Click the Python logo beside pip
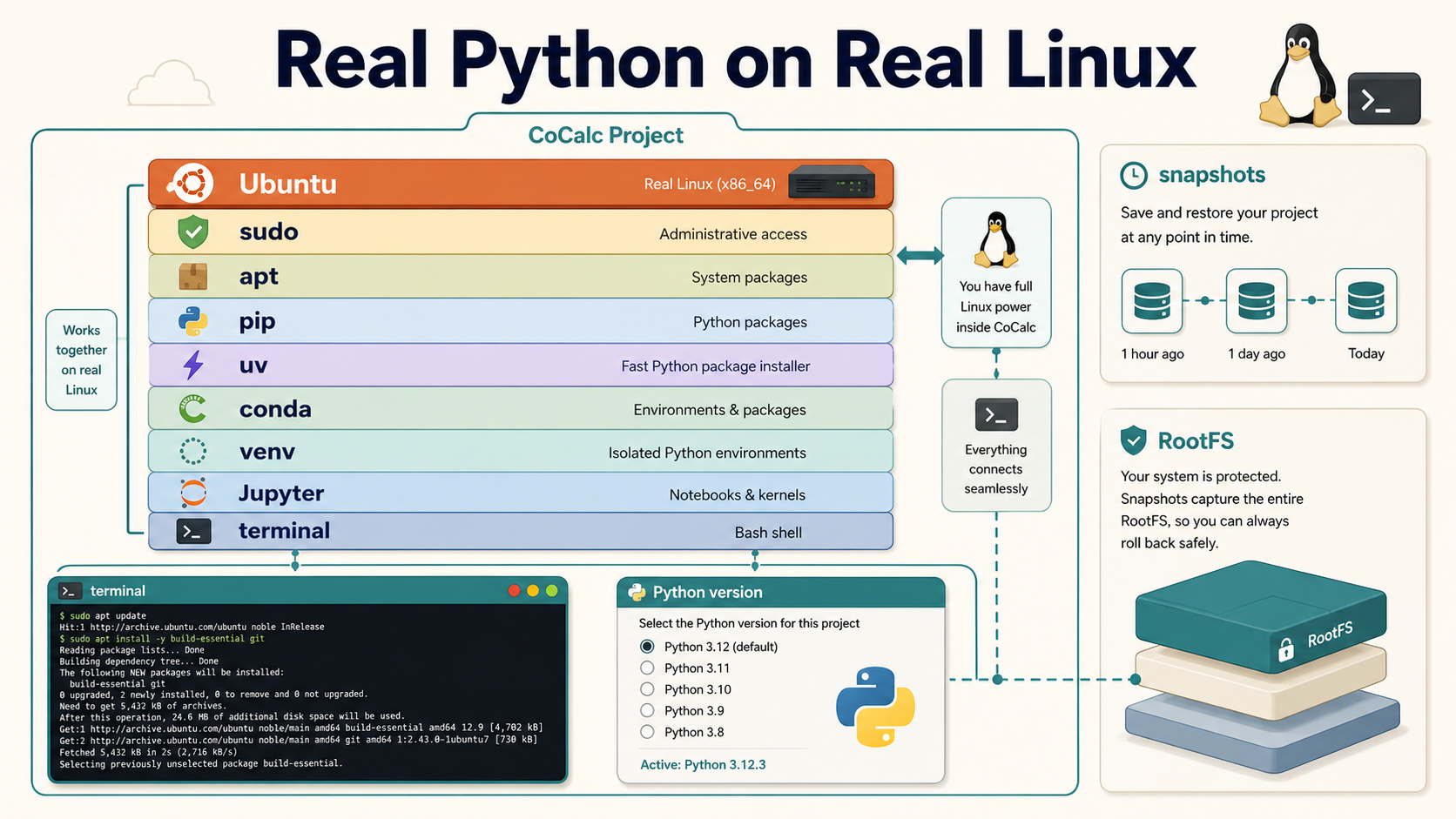 coord(192,321)
